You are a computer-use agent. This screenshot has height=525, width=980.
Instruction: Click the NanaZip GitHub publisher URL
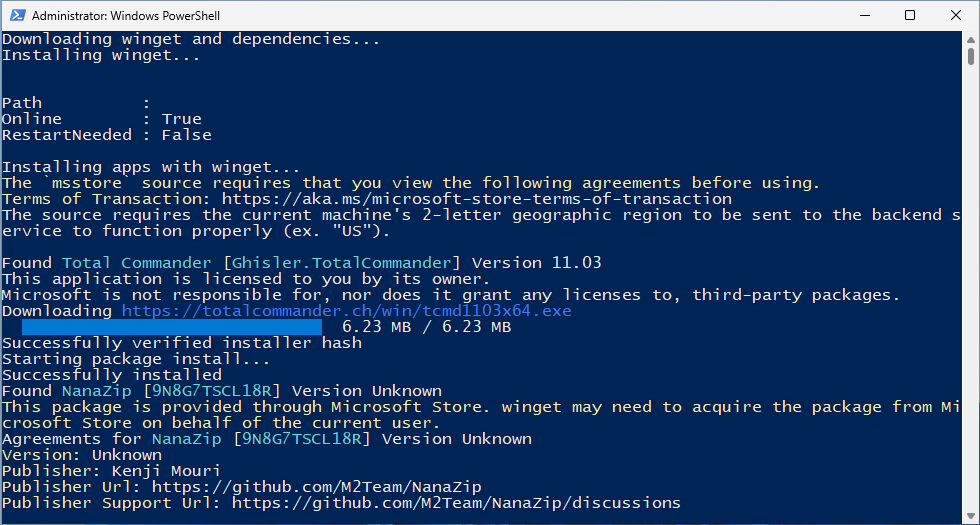[317, 486]
